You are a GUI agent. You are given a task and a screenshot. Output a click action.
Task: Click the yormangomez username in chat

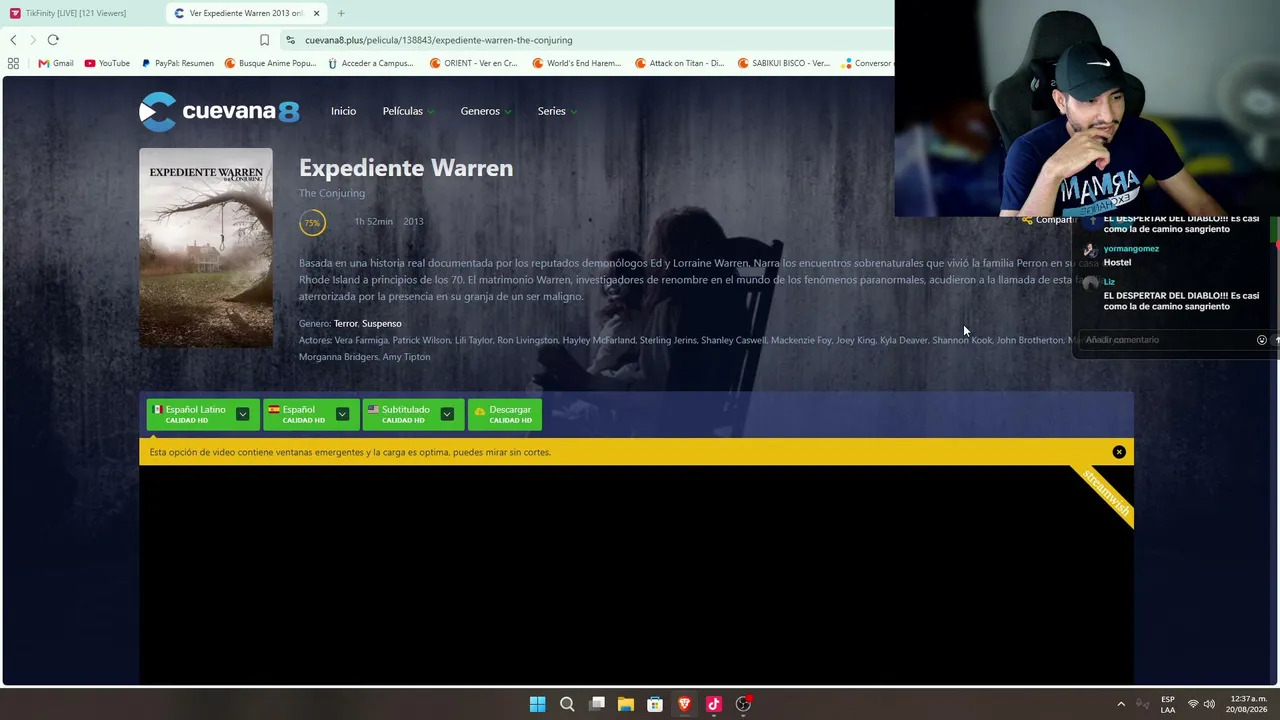(x=1131, y=249)
